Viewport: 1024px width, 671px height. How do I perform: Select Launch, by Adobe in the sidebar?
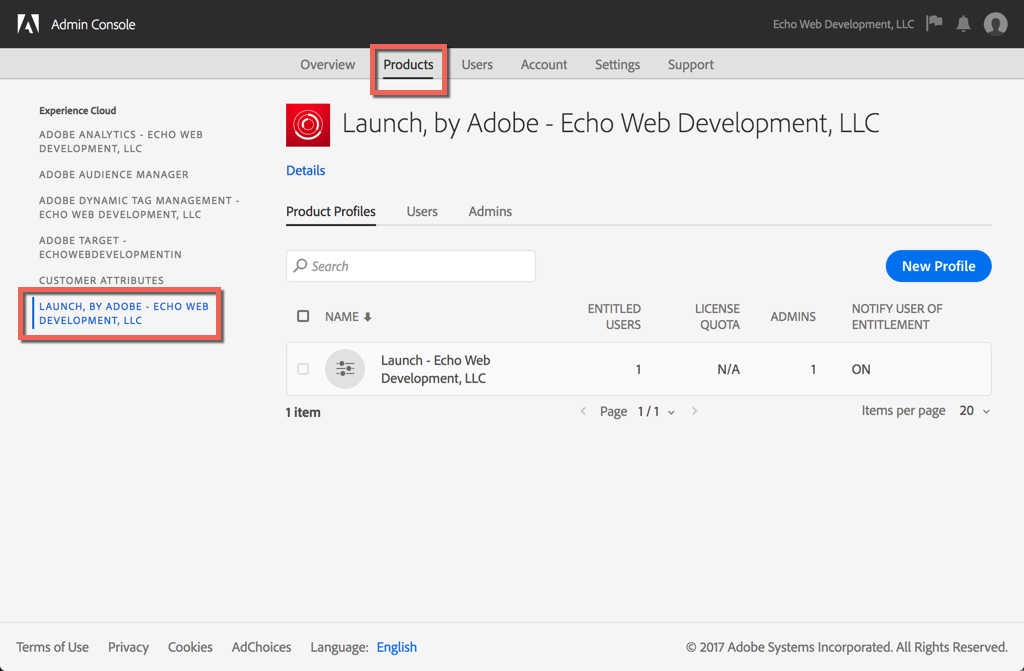tap(123, 313)
